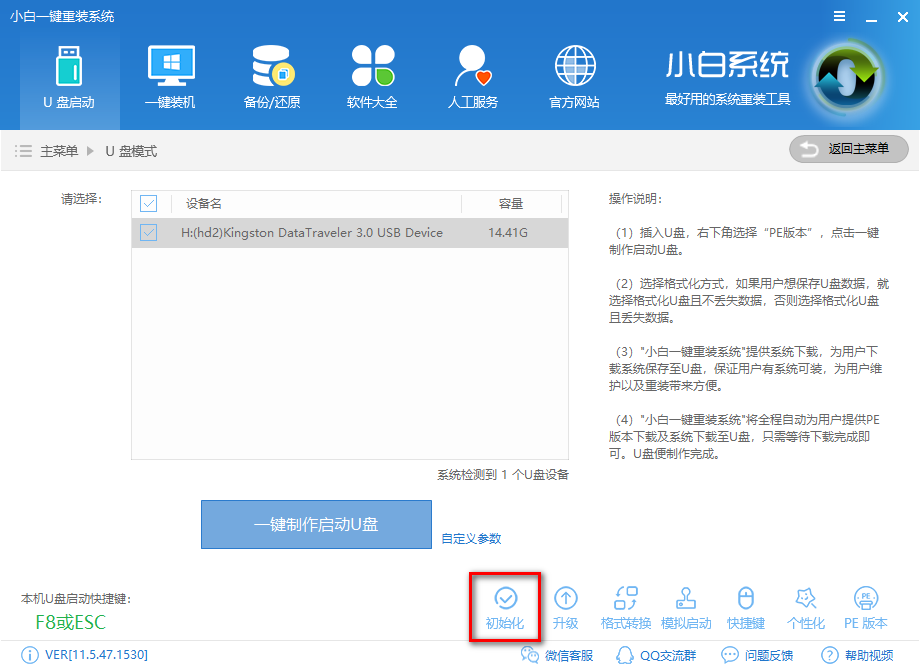The width and height of the screenshot is (920, 670).
Task: Open 软件大全 software collection
Action: point(371,75)
